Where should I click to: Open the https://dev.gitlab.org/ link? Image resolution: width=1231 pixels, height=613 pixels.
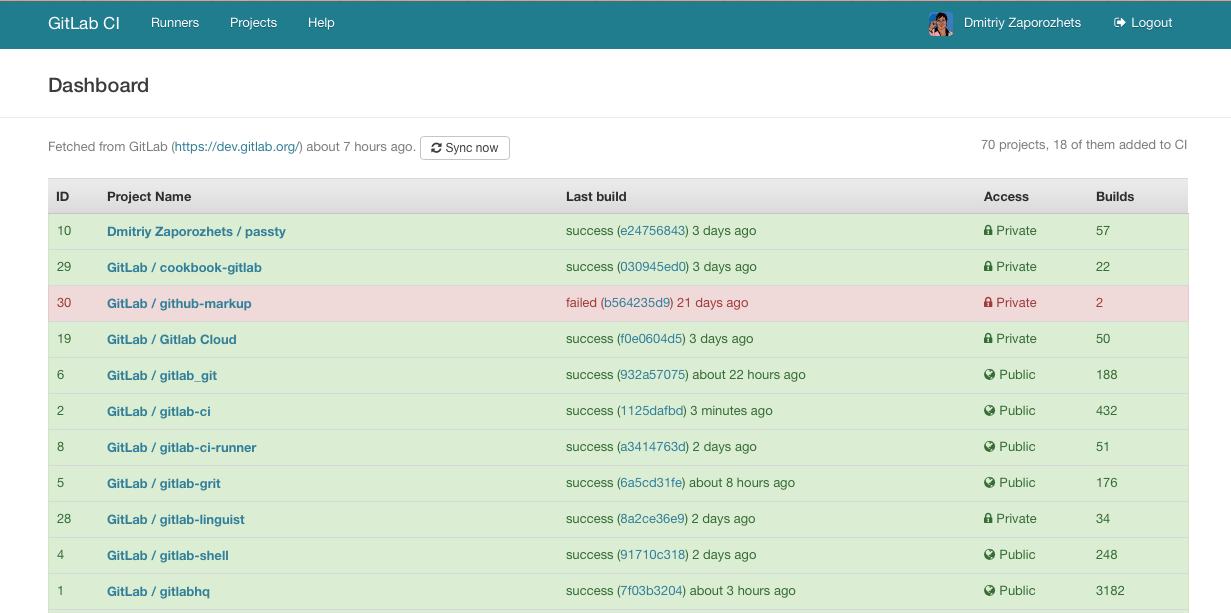coord(237,147)
